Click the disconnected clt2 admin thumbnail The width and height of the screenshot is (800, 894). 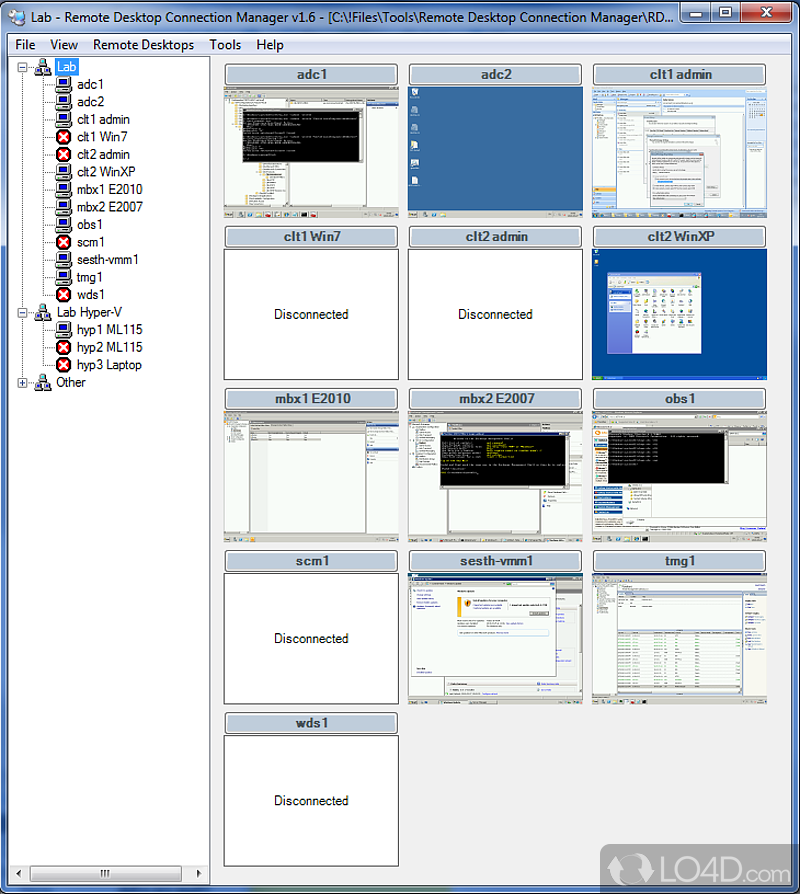click(495, 314)
